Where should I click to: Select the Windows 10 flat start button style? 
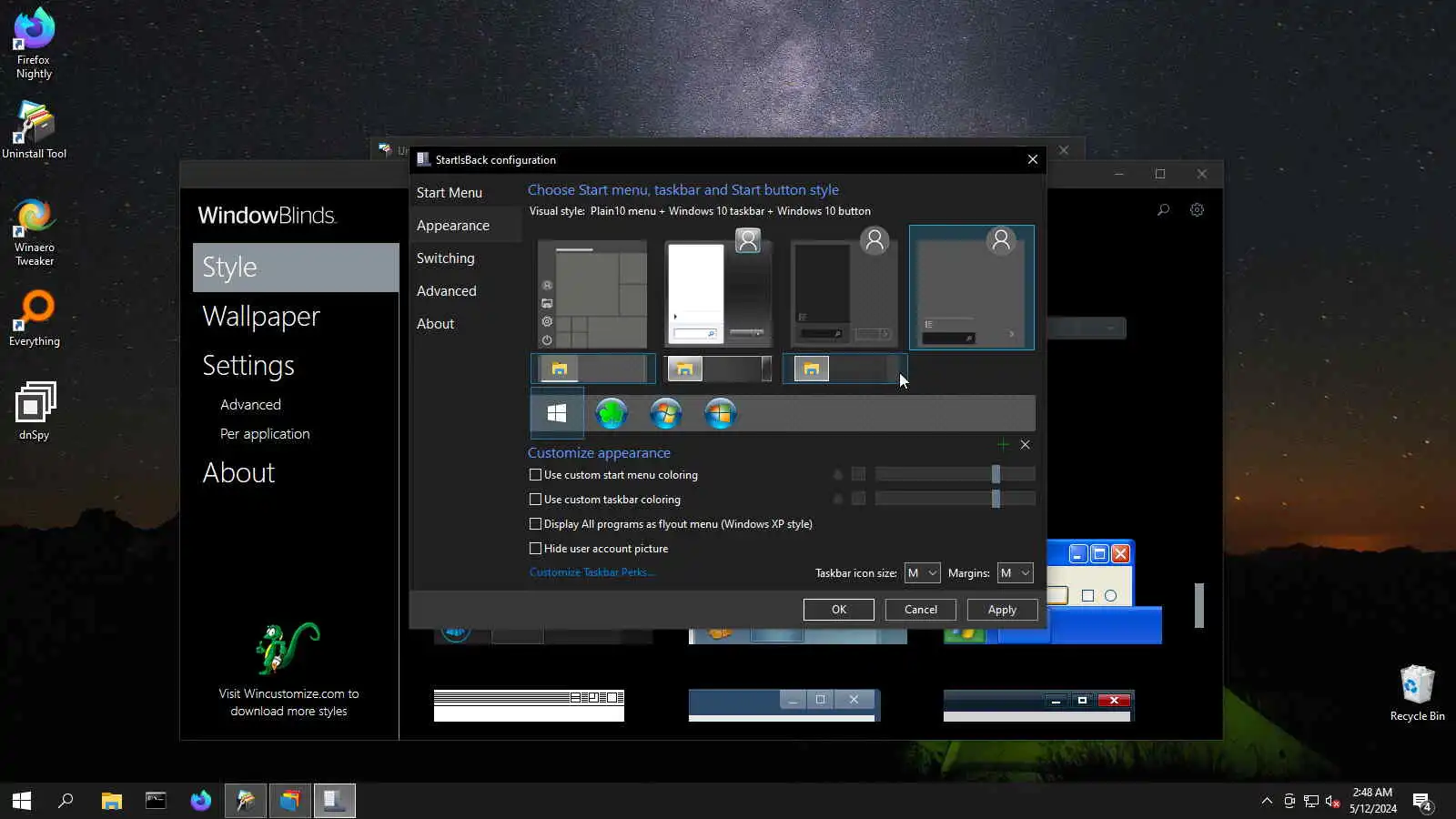[x=557, y=413]
